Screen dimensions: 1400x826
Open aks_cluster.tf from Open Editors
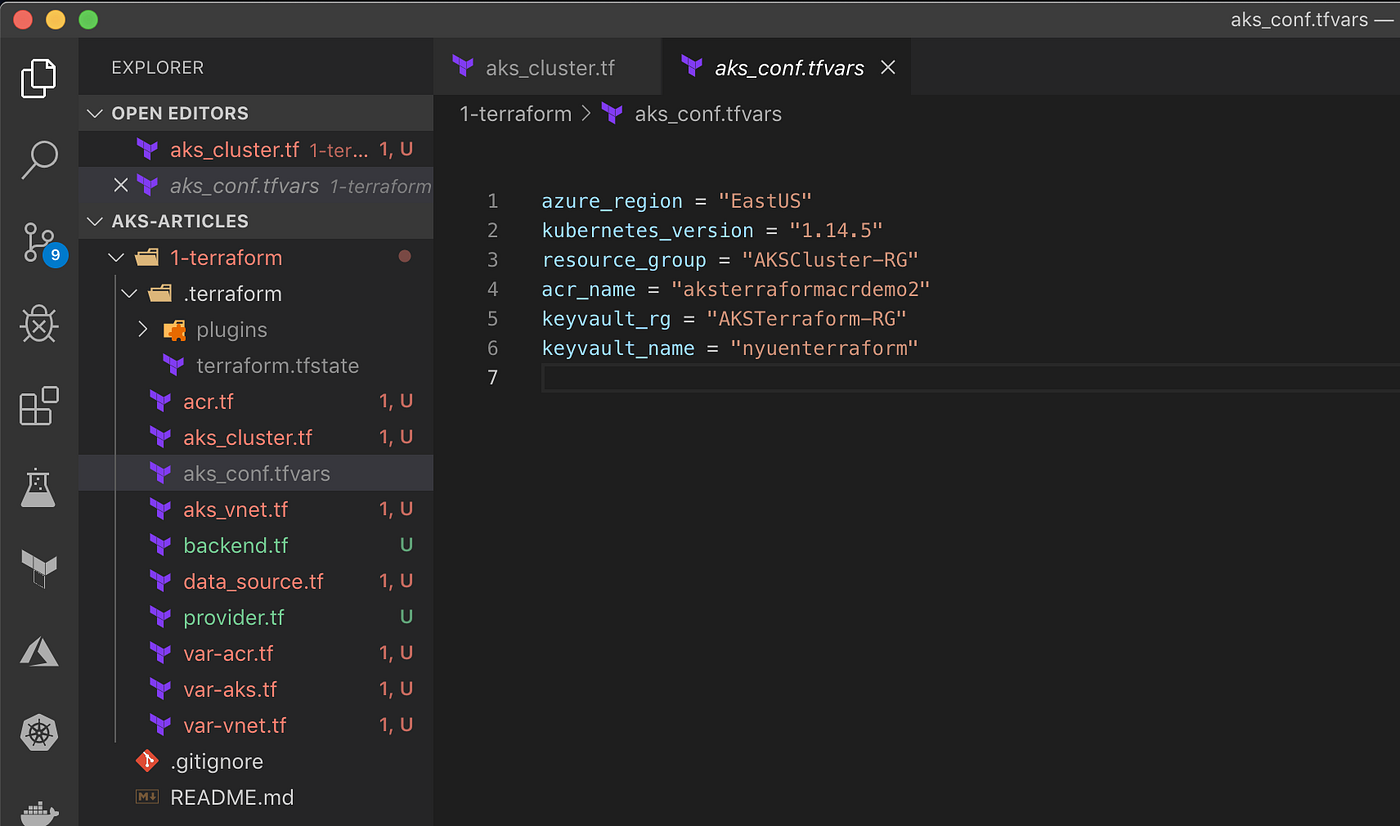tap(256, 149)
